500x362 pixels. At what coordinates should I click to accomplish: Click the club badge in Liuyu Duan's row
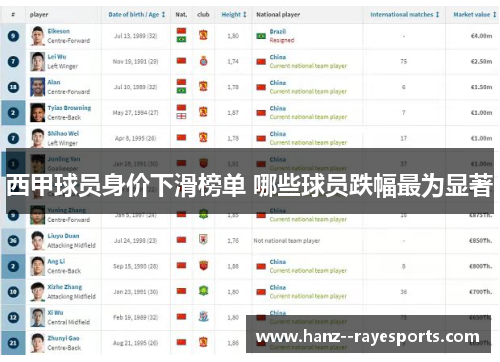click(203, 240)
